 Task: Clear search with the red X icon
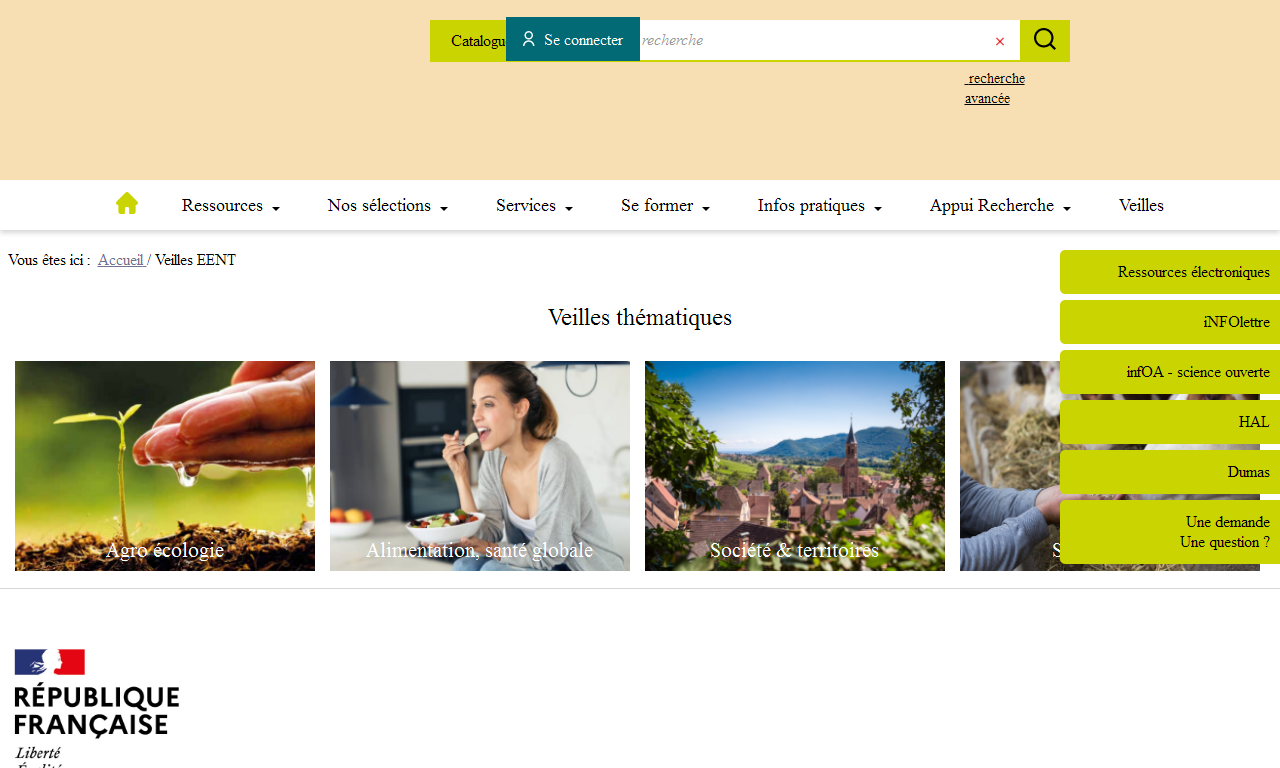pos(999,41)
